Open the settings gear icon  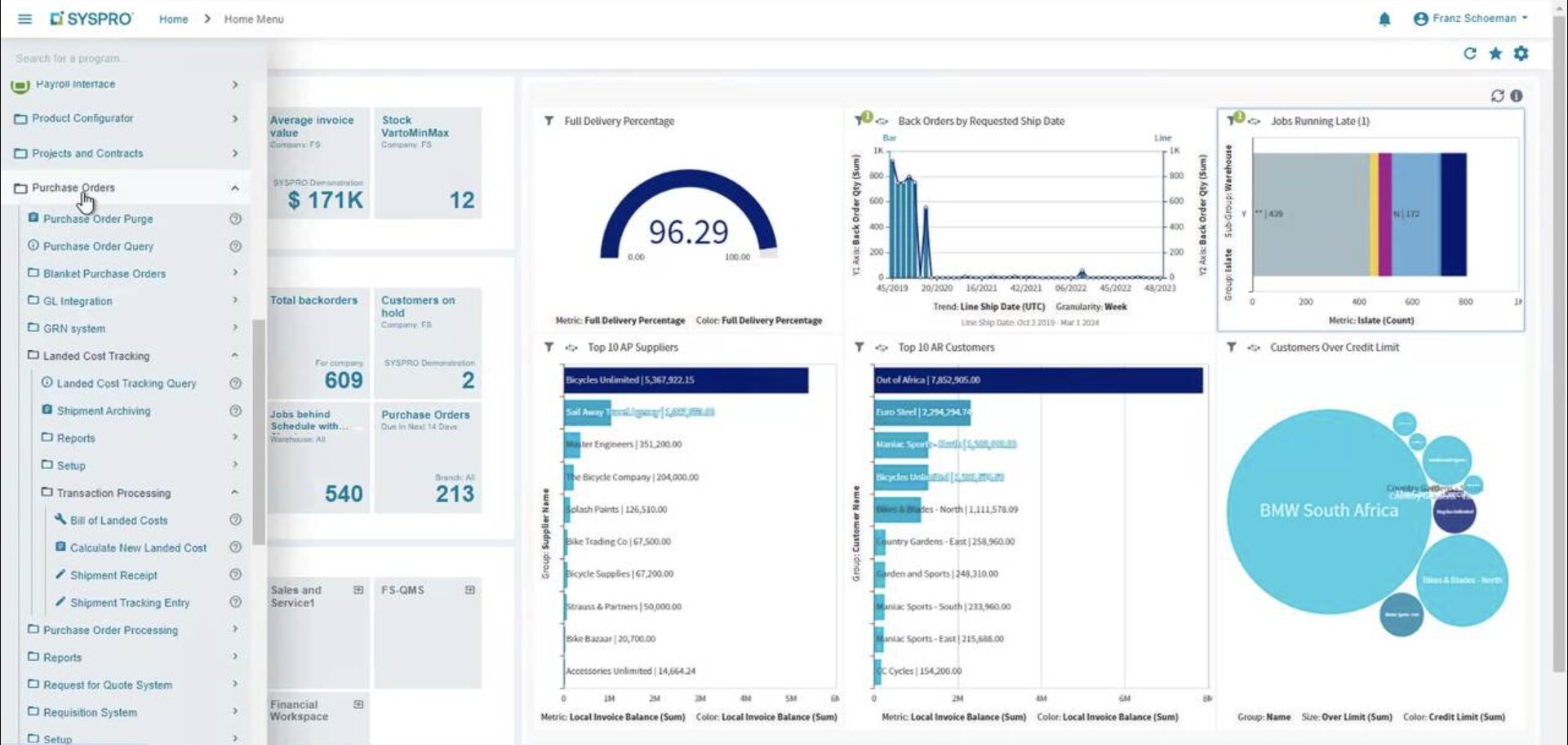1521,54
